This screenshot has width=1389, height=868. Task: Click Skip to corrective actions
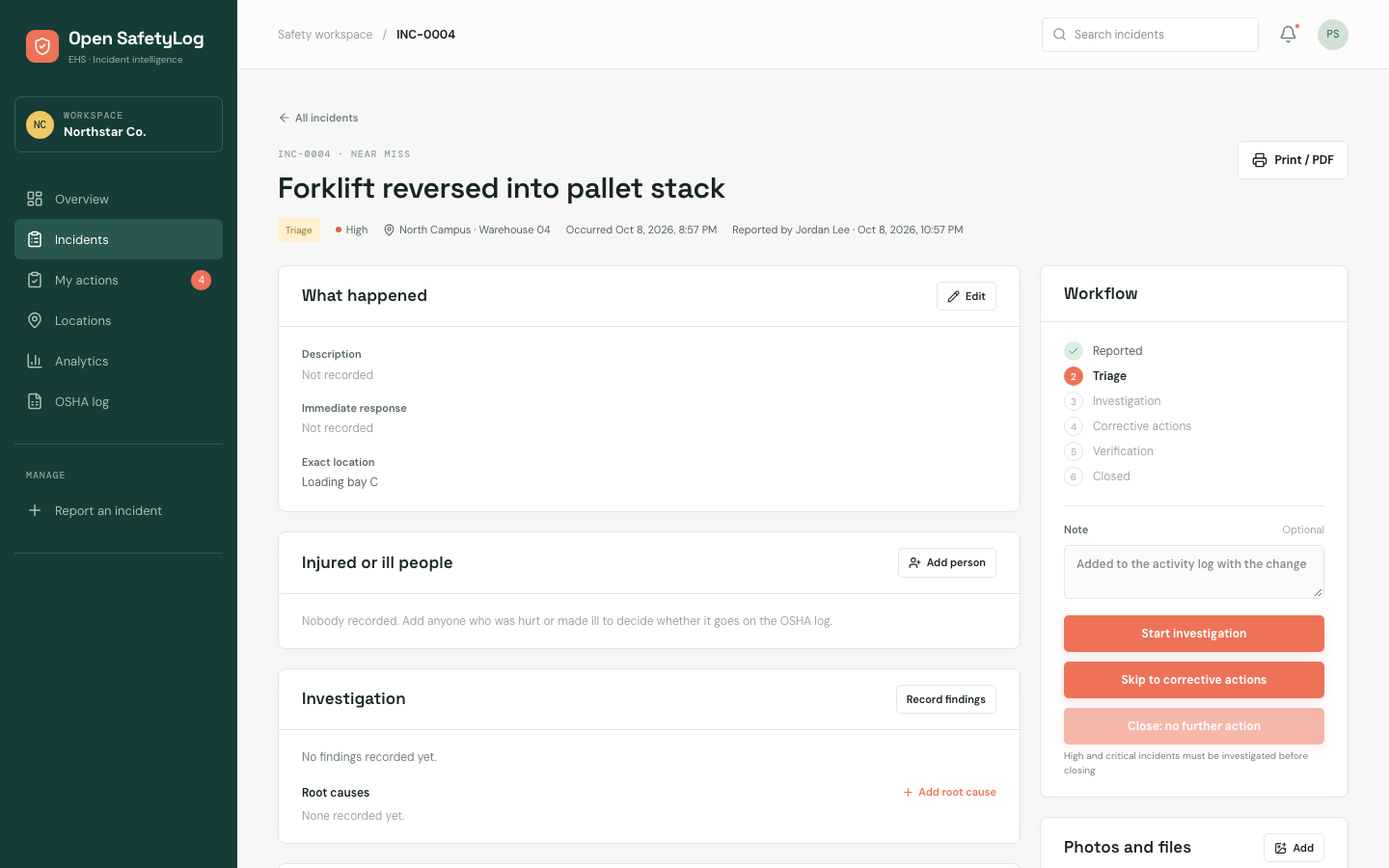[1193, 680]
